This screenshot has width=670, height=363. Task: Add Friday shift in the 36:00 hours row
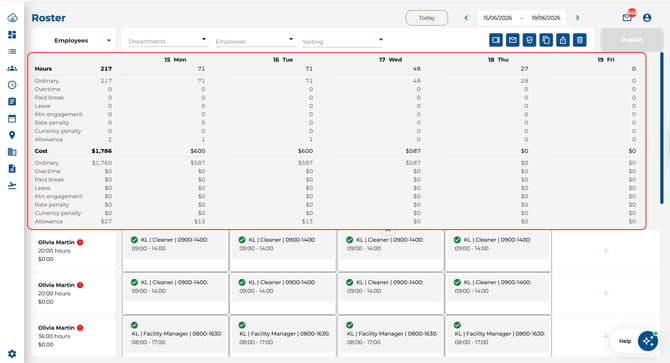pyautogui.click(x=606, y=336)
